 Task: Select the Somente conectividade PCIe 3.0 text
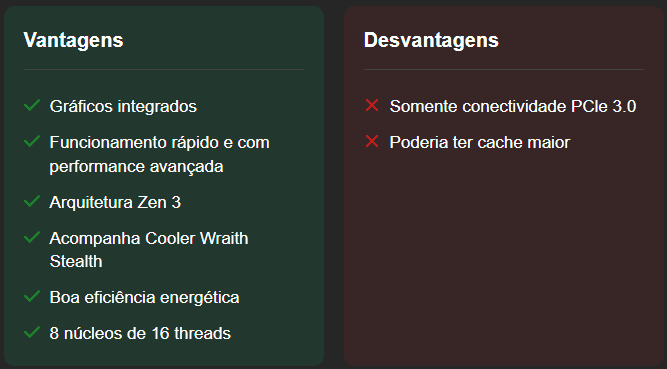(x=513, y=106)
